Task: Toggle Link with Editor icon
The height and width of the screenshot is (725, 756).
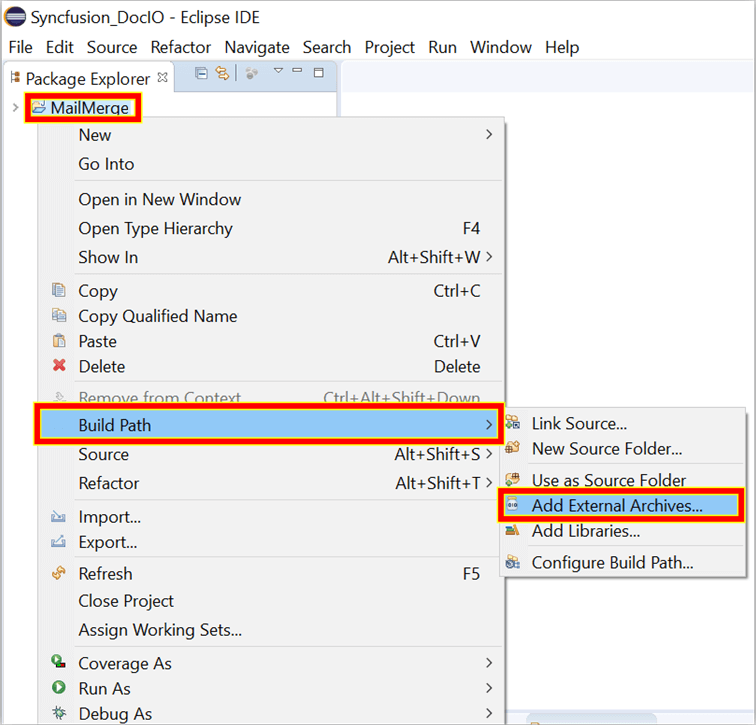Action: point(222,73)
